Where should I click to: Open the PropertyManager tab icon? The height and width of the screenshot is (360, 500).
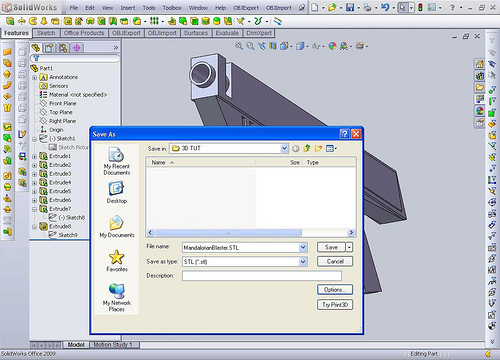[49, 48]
